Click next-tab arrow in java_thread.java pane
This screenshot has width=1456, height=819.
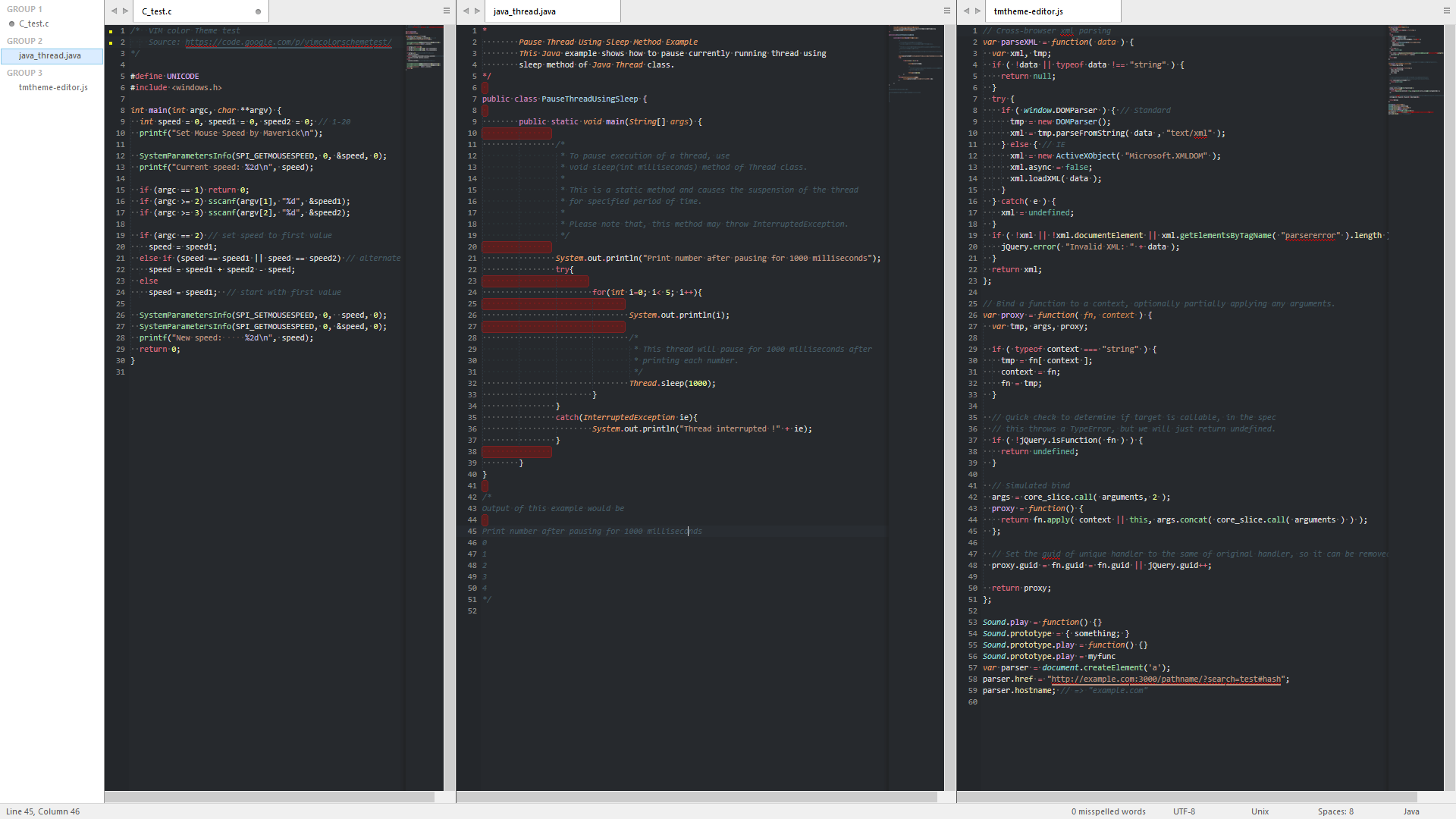coord(478,11)
